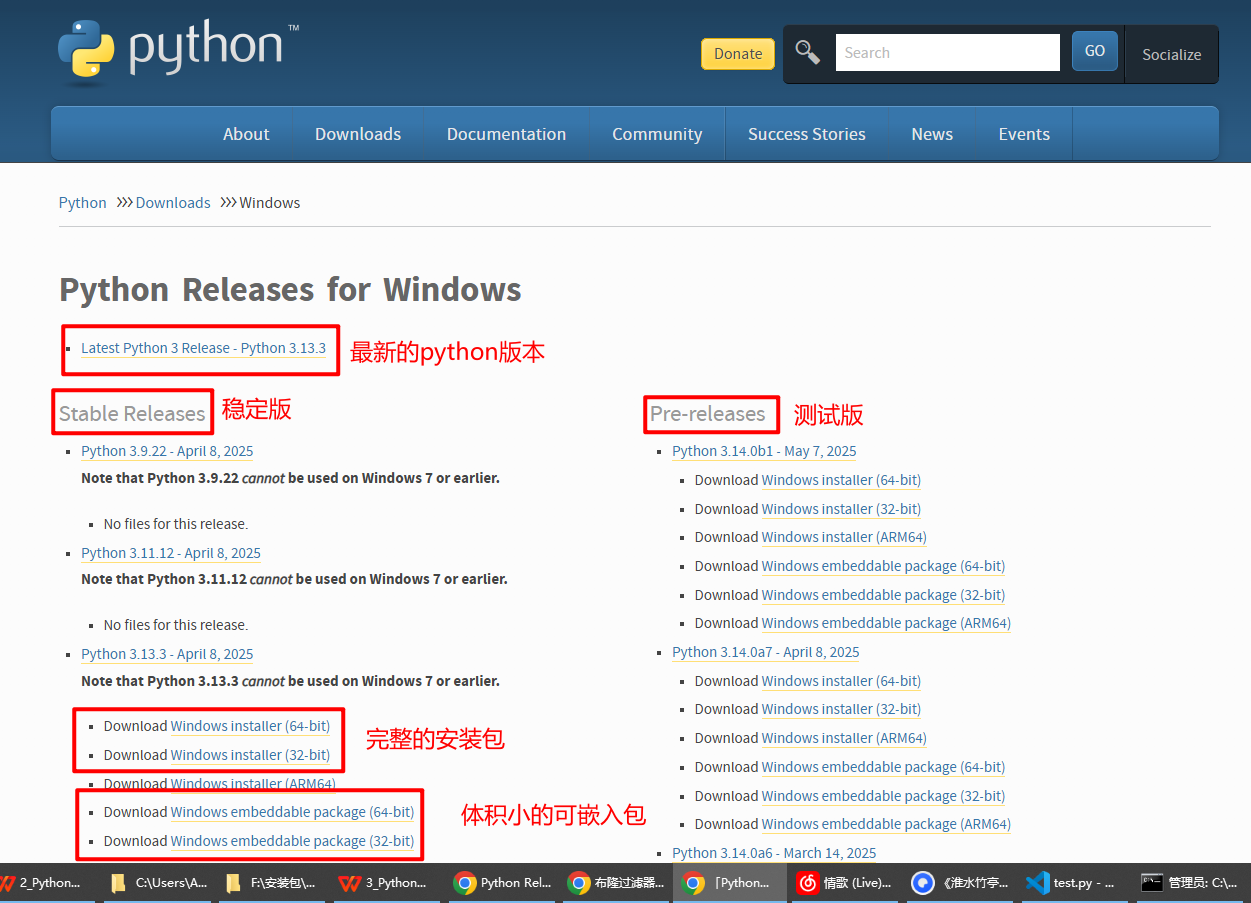The image size is (1251, 903).
Task: Click the Windows breadcrumb text
Action: point(270,203)
